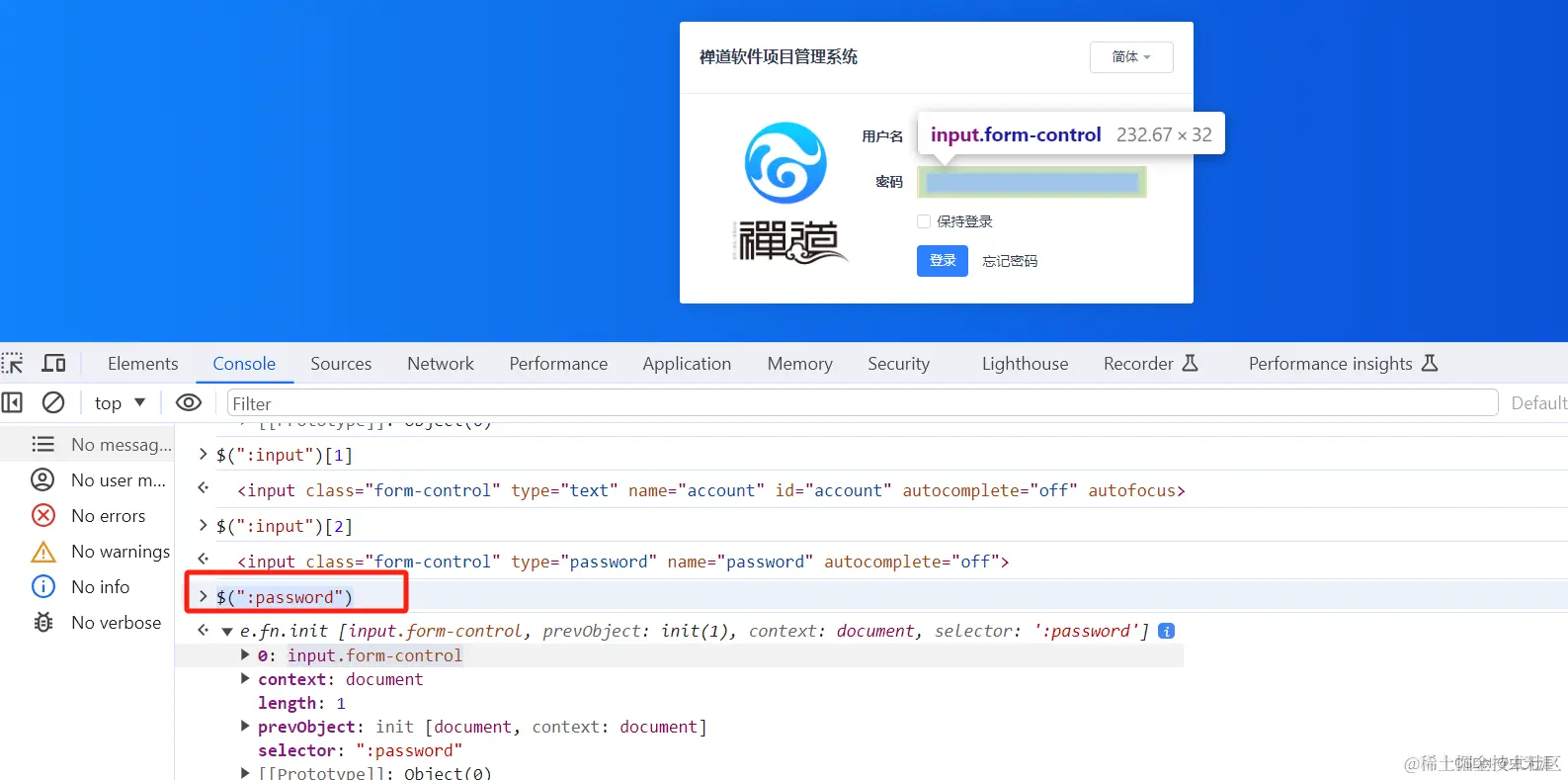Click the $(":input")[1] console command

coord(285,455)
